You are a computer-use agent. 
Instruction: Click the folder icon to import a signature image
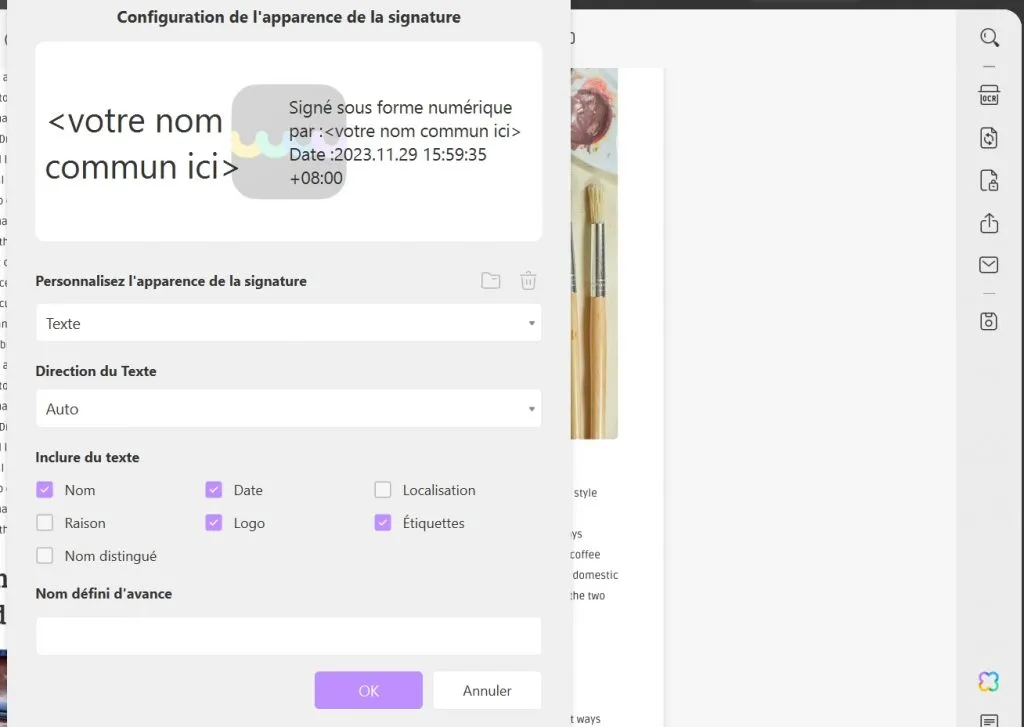coord(490,280)
